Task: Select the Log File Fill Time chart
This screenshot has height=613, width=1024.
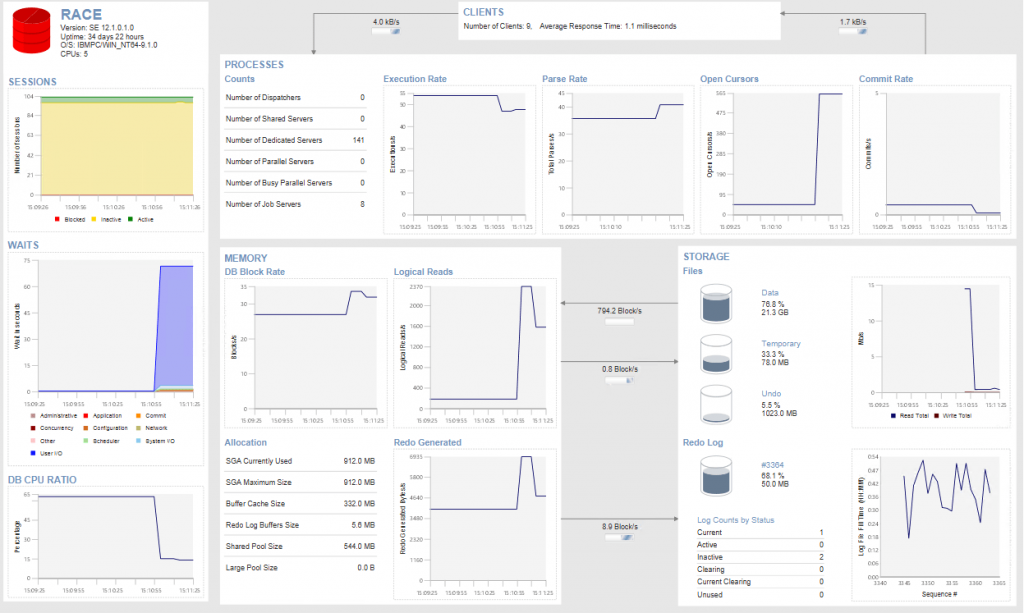Action: [x=931, y=525]
